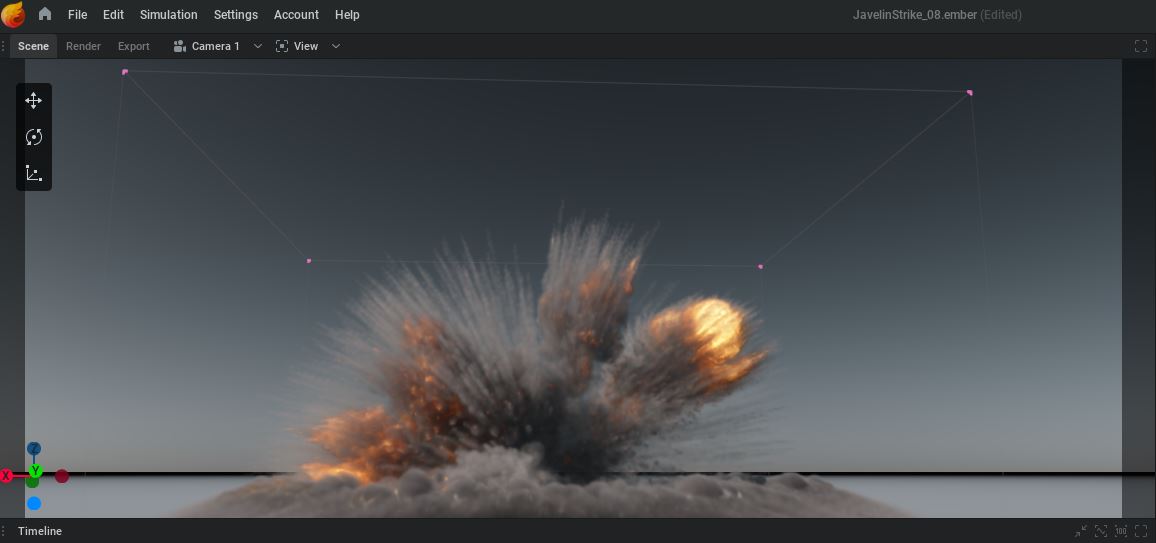The width and height of the screenshot is (1156, 543).
Task: Collapse the Timeline panel with inward-arrows icon
Action: point(1081,531)
